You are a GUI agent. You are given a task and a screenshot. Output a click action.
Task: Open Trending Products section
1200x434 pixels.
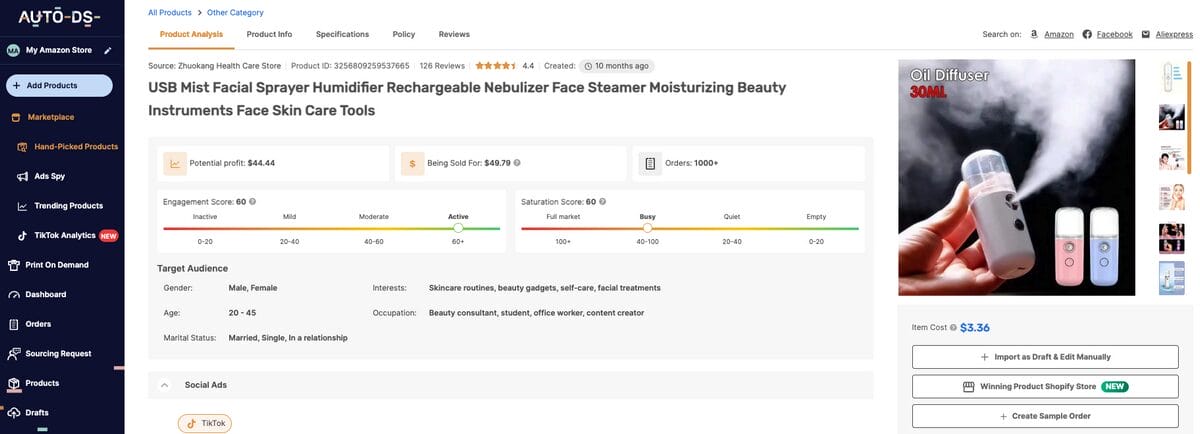click(60, 206)
